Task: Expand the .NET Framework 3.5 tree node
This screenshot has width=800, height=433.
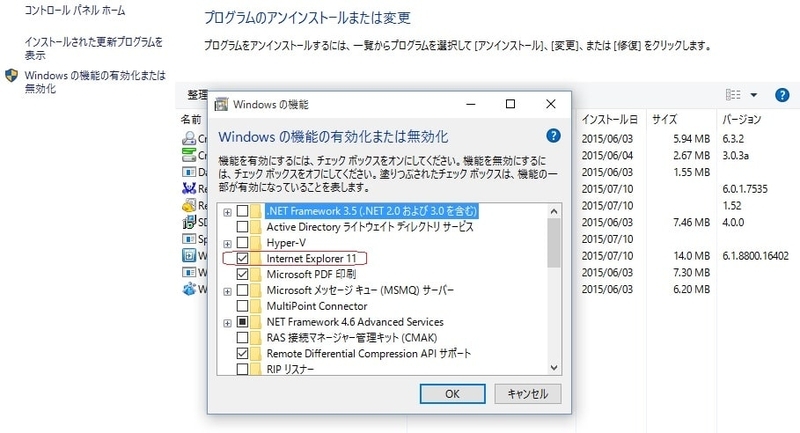Action: pyautogui.click(x=228, y=212)
